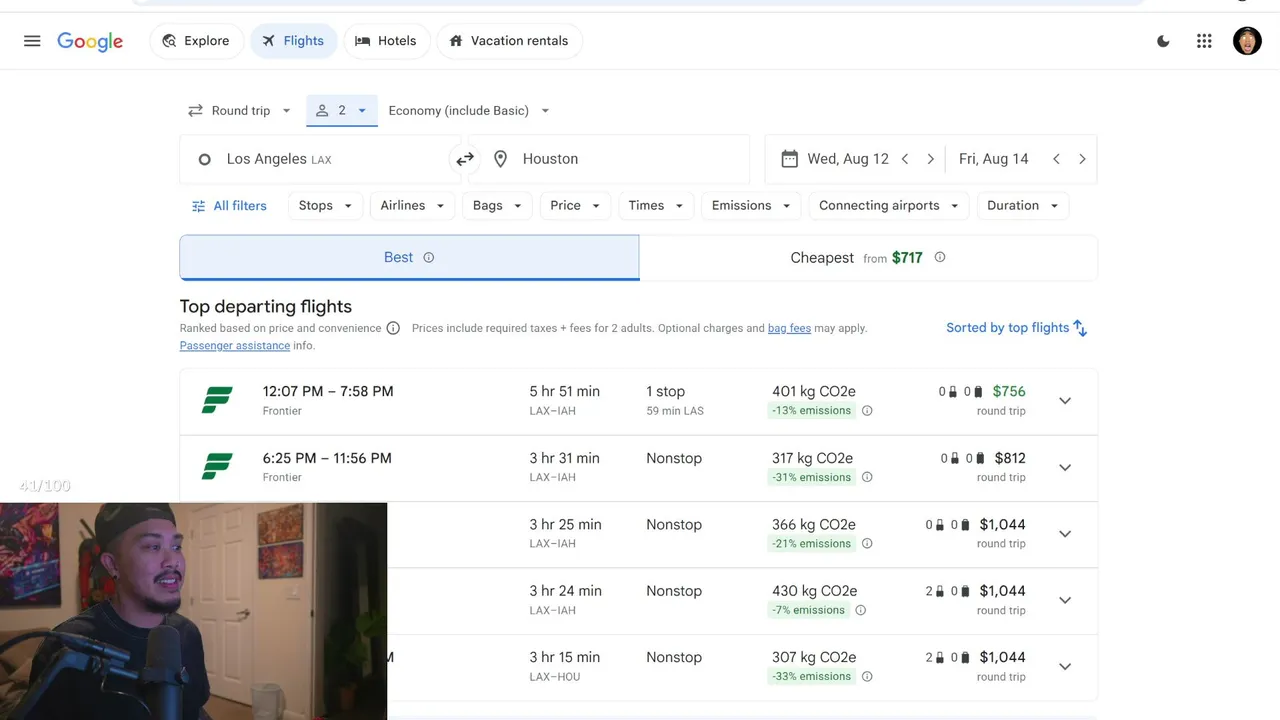
Task: Go to next return date after Aug 14
Action: click(x=1082, y=159)
